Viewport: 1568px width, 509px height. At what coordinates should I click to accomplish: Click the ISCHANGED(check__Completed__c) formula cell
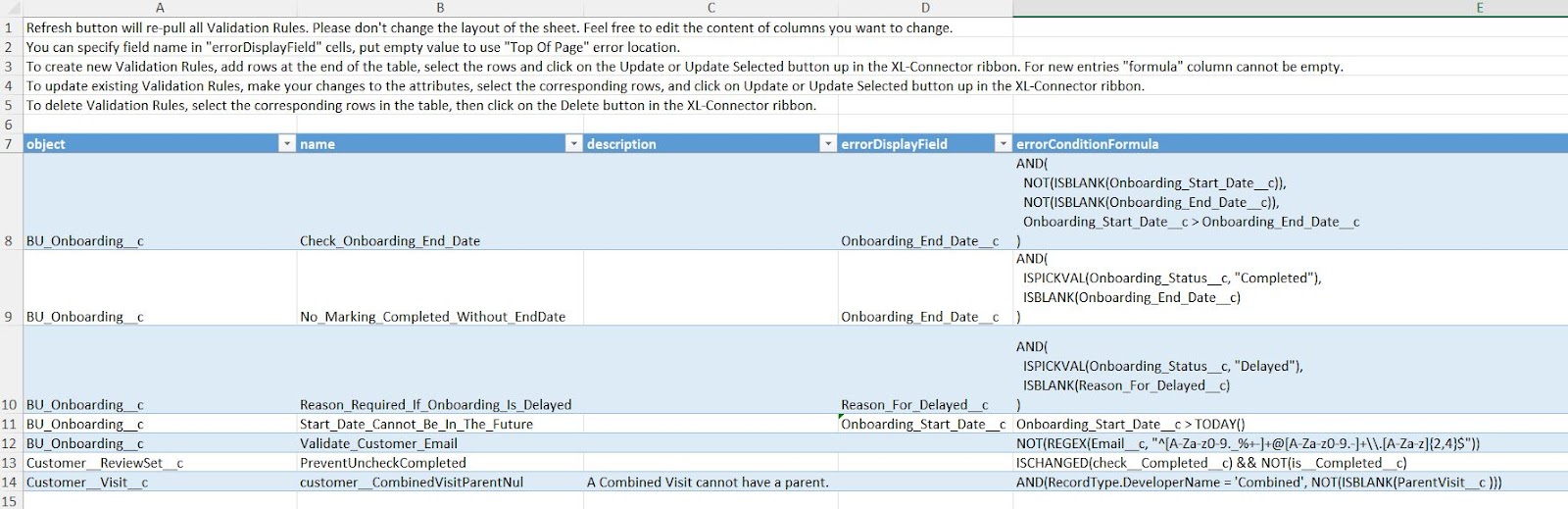[x=1290, y=463]
